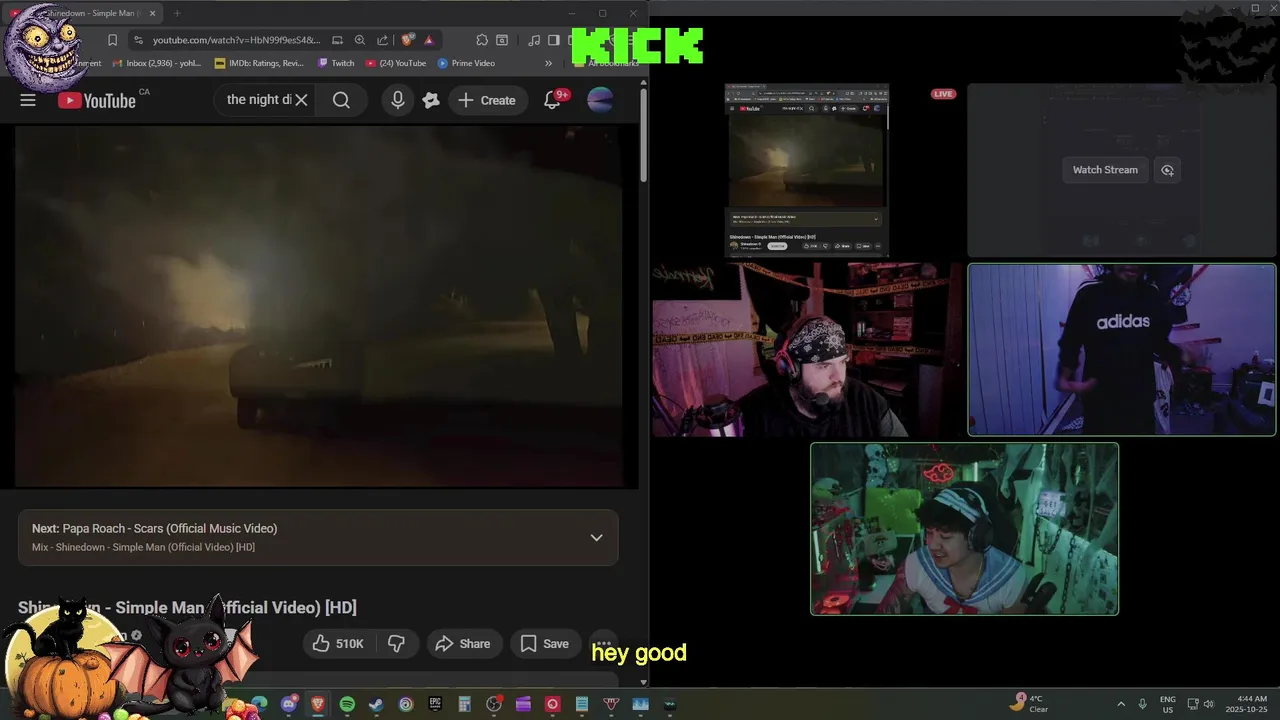Click install app icon in address bar
The image size is (1280, 720).
pyautogui.click(x=337, y=40)
